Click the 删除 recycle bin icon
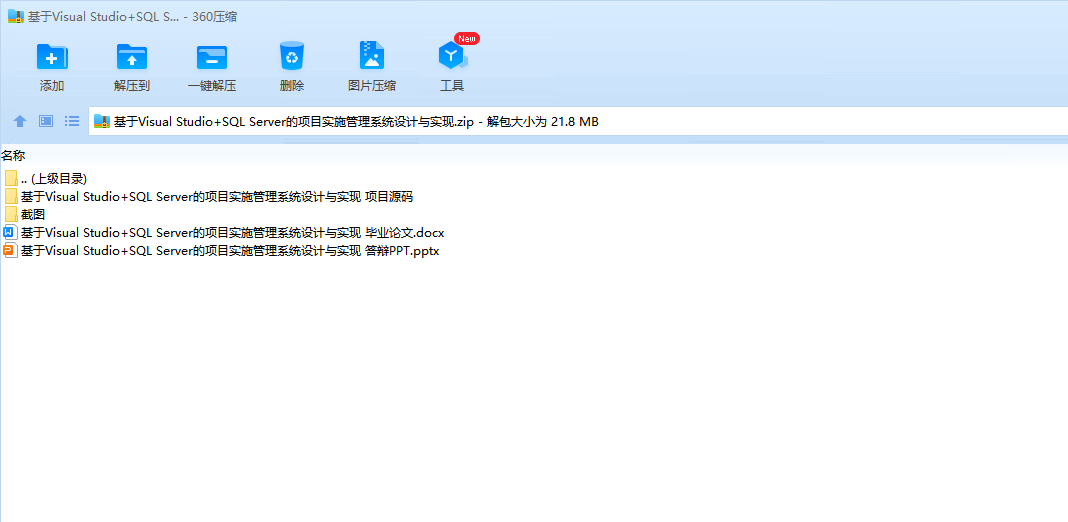Image resolution: width=1068 pixels, height=522 pixels. 292,56
